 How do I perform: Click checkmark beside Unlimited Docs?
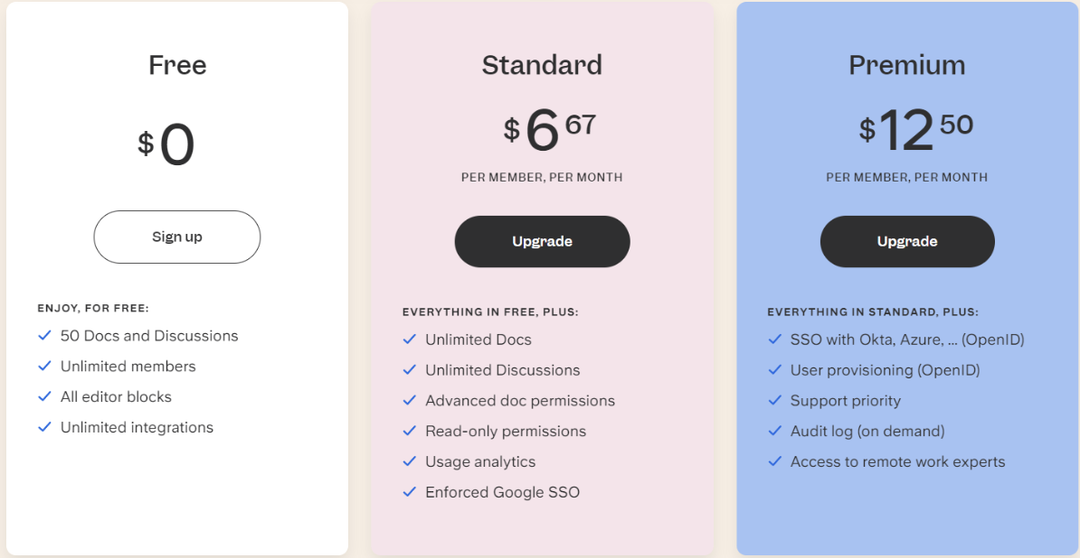click(x=410, y=340)
